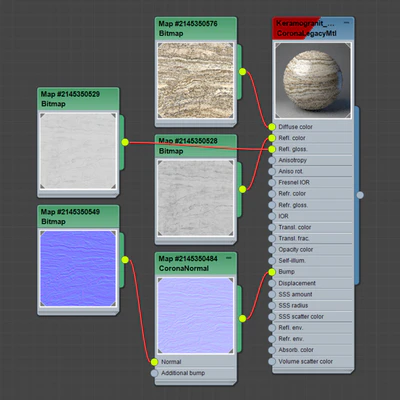
Task: Select Map #2145350529 Bitmap node title
Action: (78, 99)
